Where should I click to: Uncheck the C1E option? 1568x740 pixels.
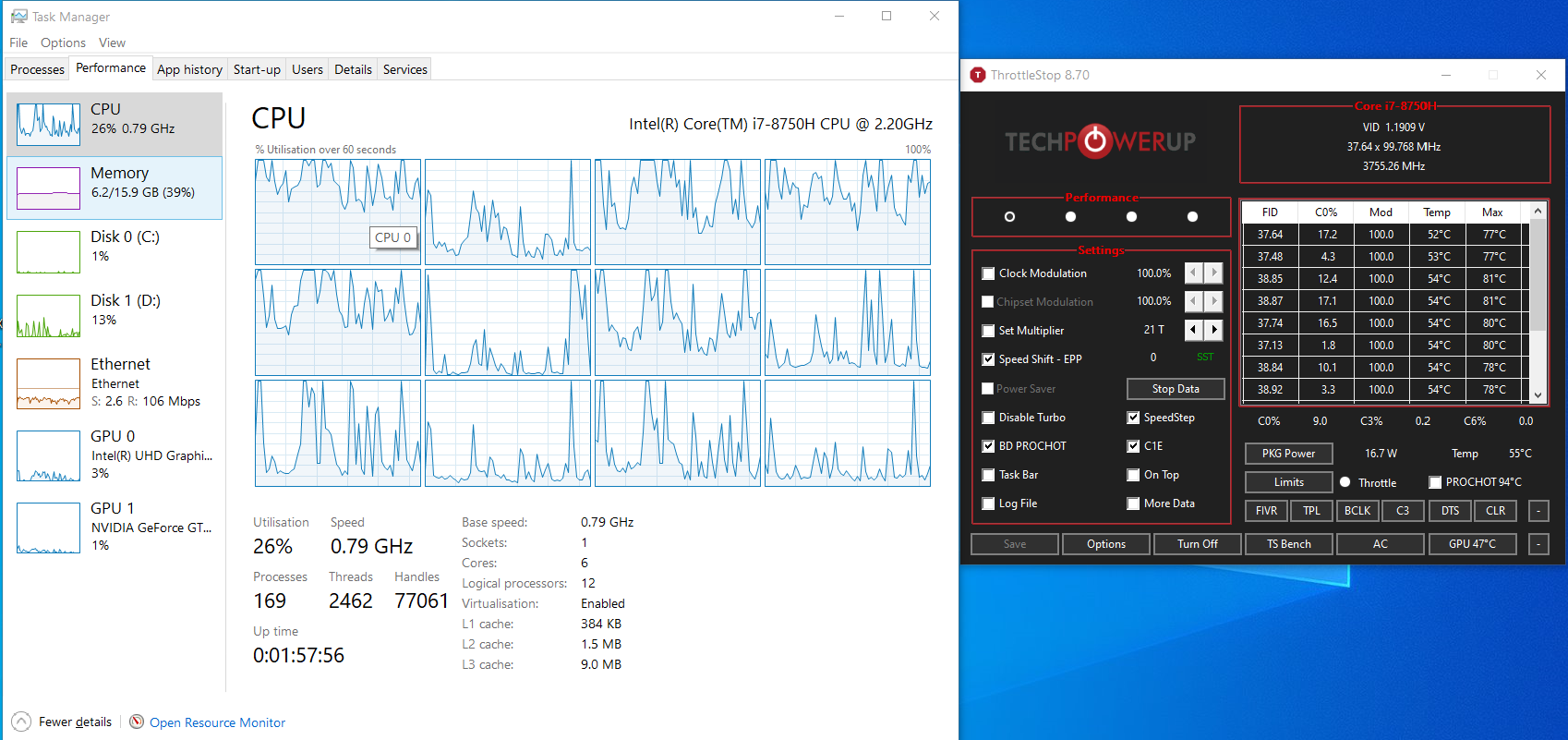[1133, 446]
